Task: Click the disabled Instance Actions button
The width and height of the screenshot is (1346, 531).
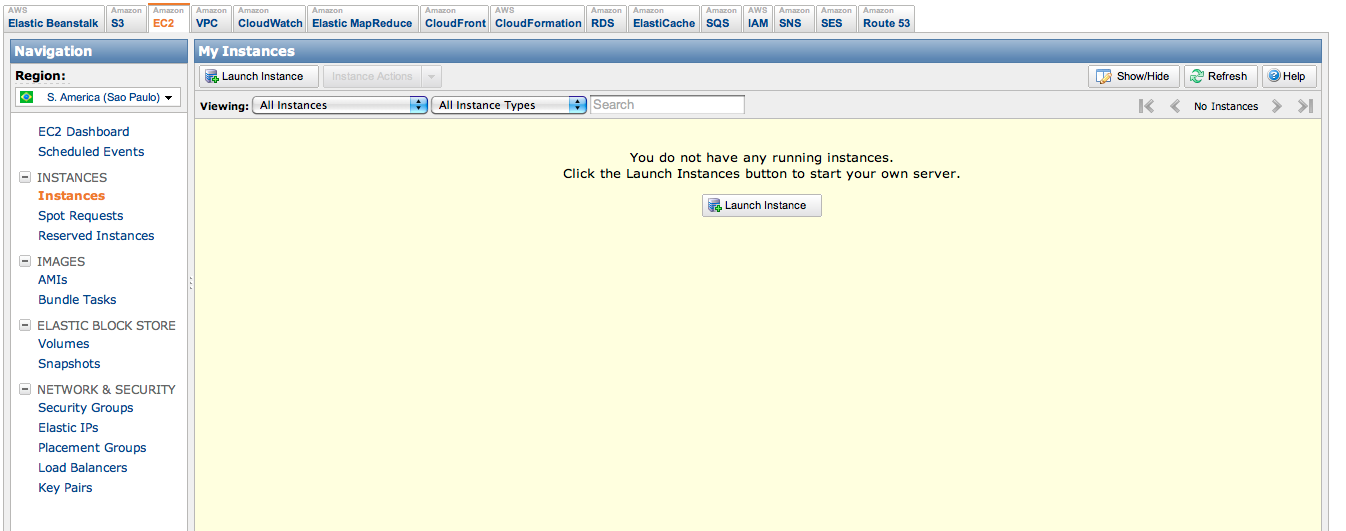Action: pos(372,76)
